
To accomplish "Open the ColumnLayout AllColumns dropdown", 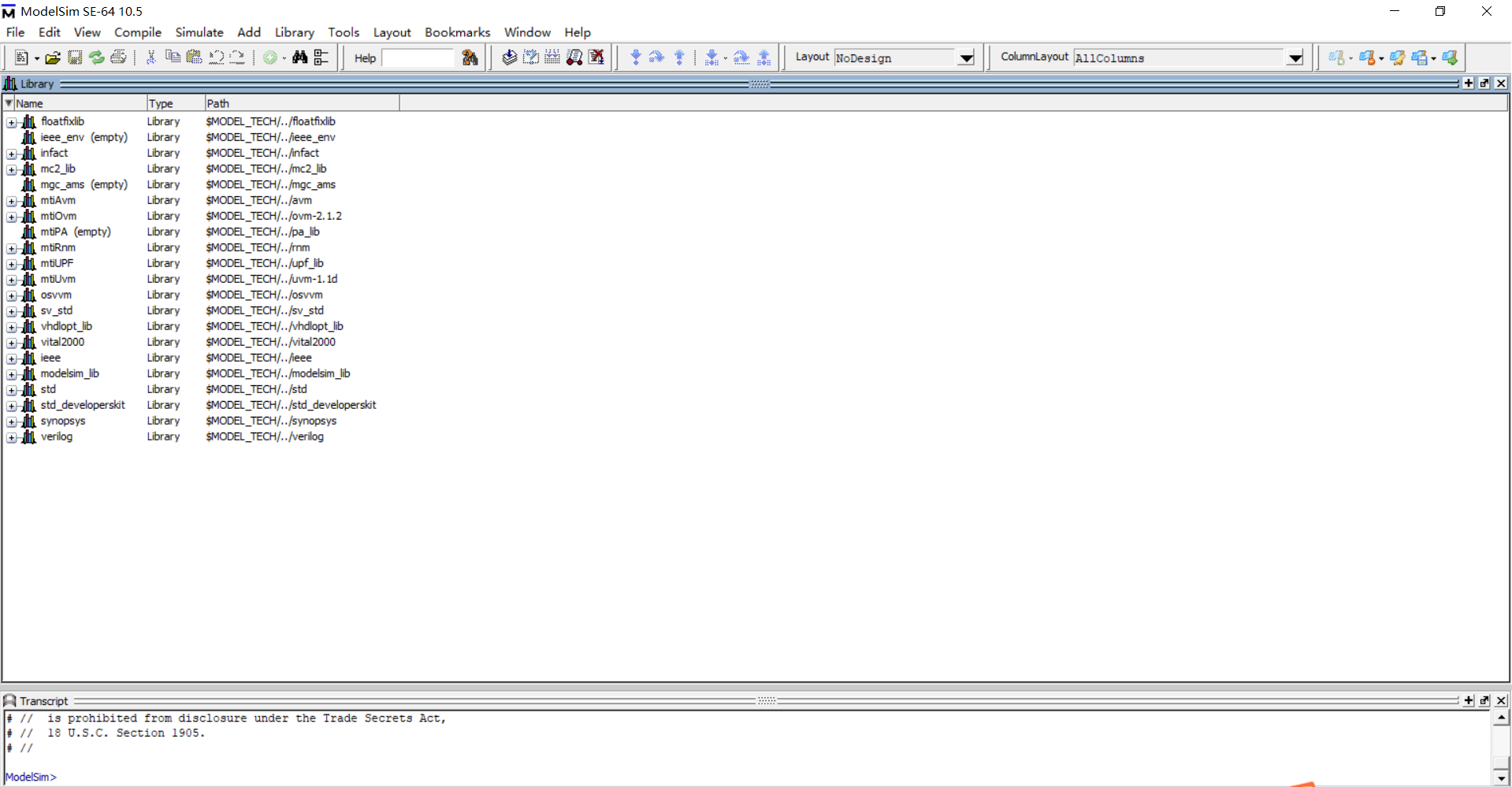I will click(1295, 58).
